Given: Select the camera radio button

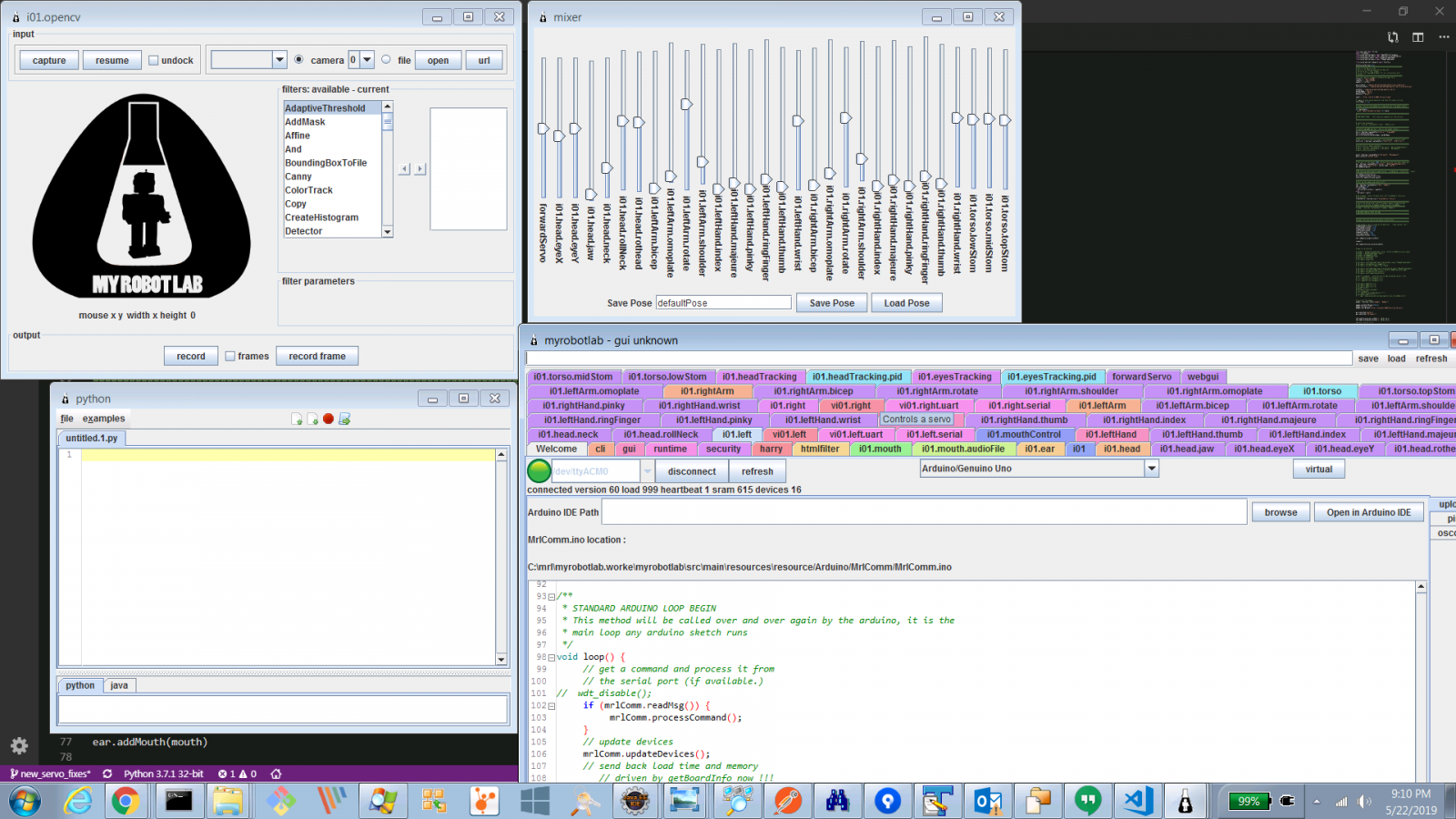Looking at the screenshot, I should [298, 59].
